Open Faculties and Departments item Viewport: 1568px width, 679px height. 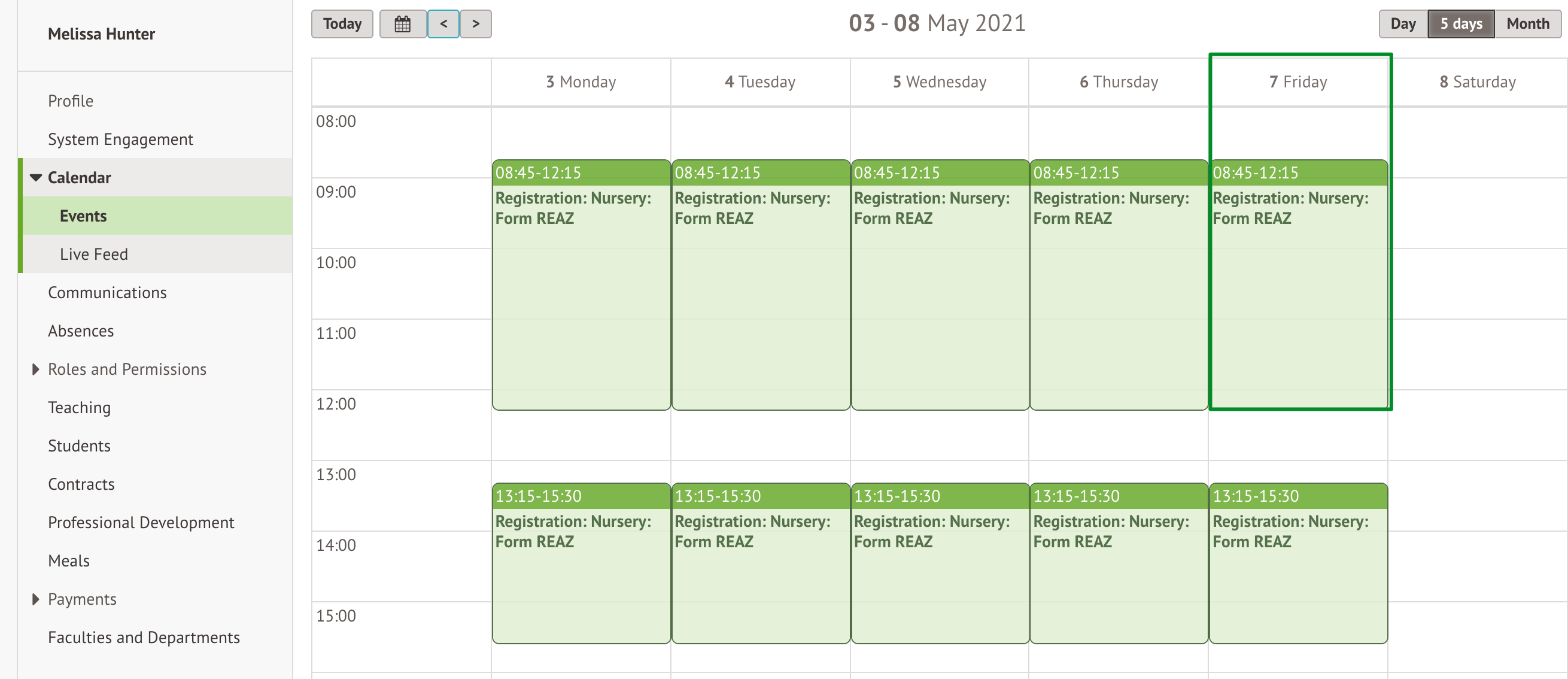pos(144,638)
